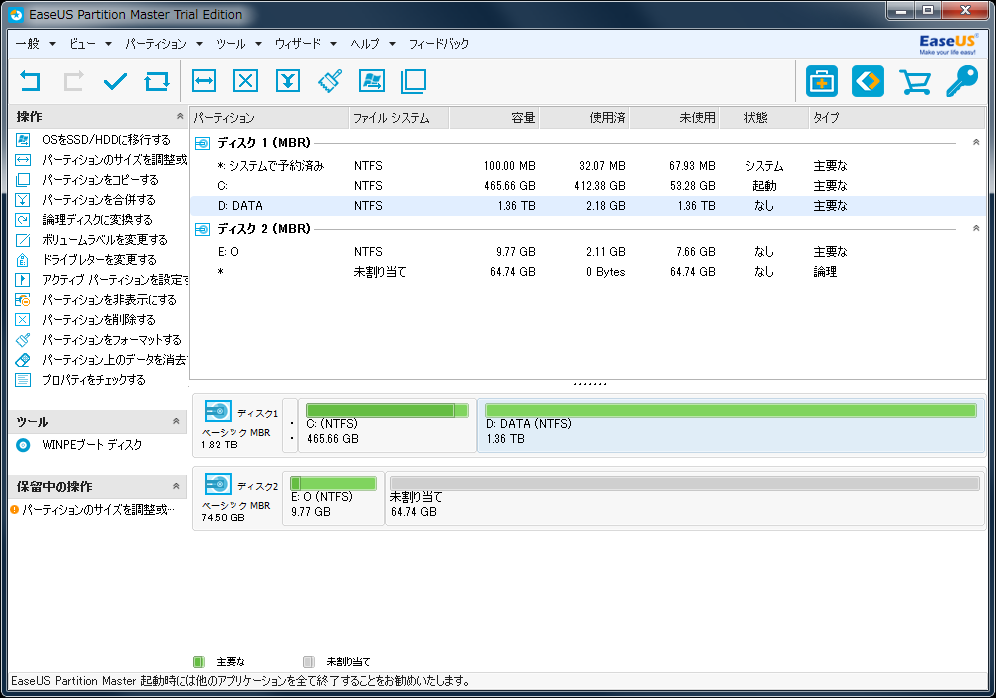Open the ウィザード menu
Image resolution: width=996 pixels, height=698 pixels.
click(306, 44)
